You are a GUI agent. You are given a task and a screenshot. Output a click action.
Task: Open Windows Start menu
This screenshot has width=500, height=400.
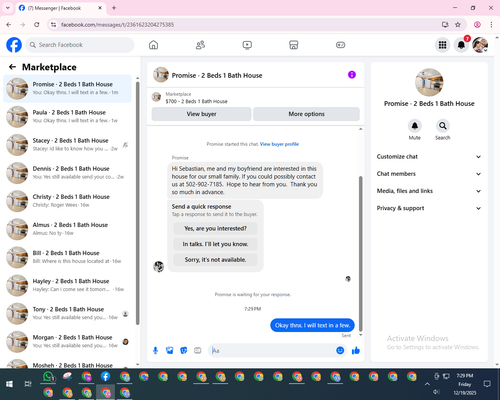tap(9, 384)
